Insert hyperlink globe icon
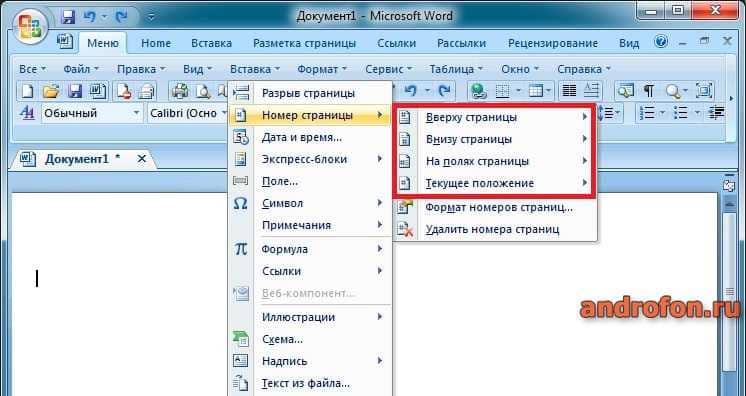The image size is (746, 396). coord(478,90)
